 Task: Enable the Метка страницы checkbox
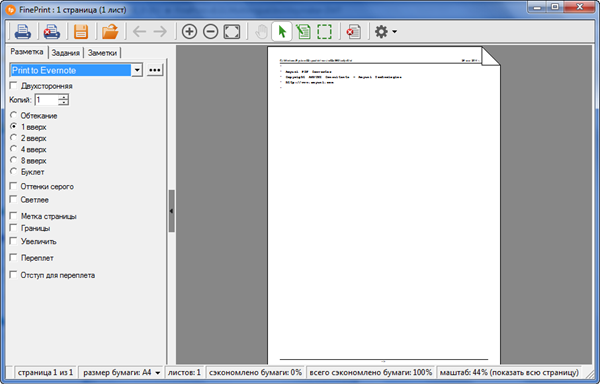point(13,216)
